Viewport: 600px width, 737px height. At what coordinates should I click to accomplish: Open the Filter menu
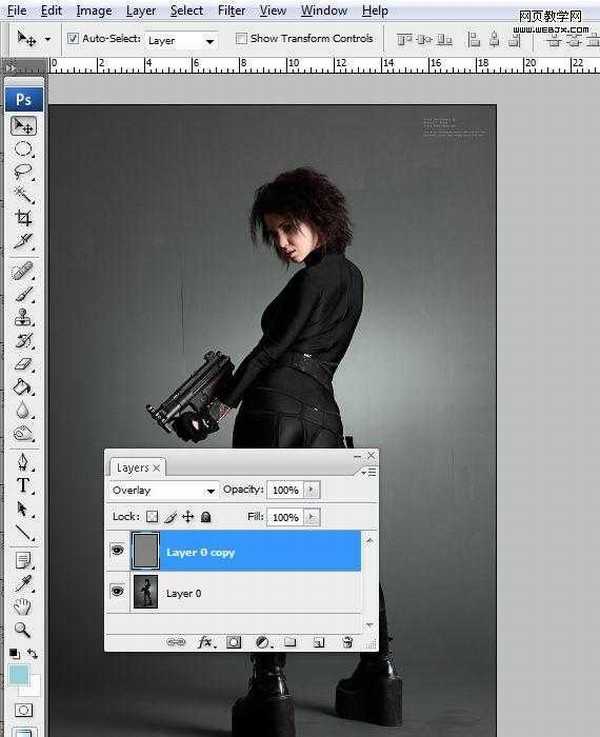tap(231, 11)
